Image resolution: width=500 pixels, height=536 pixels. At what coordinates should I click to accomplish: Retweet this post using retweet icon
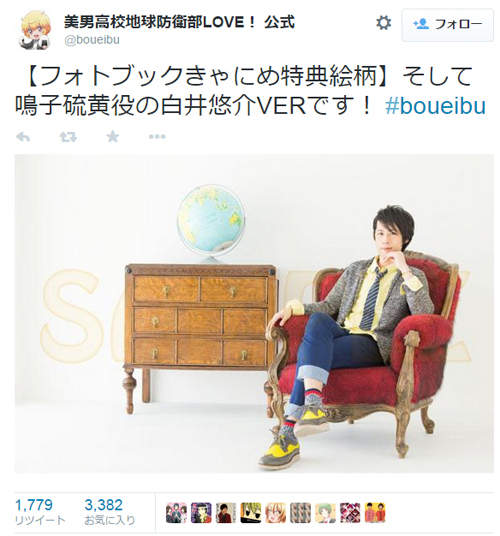click(x=68, y=137)
